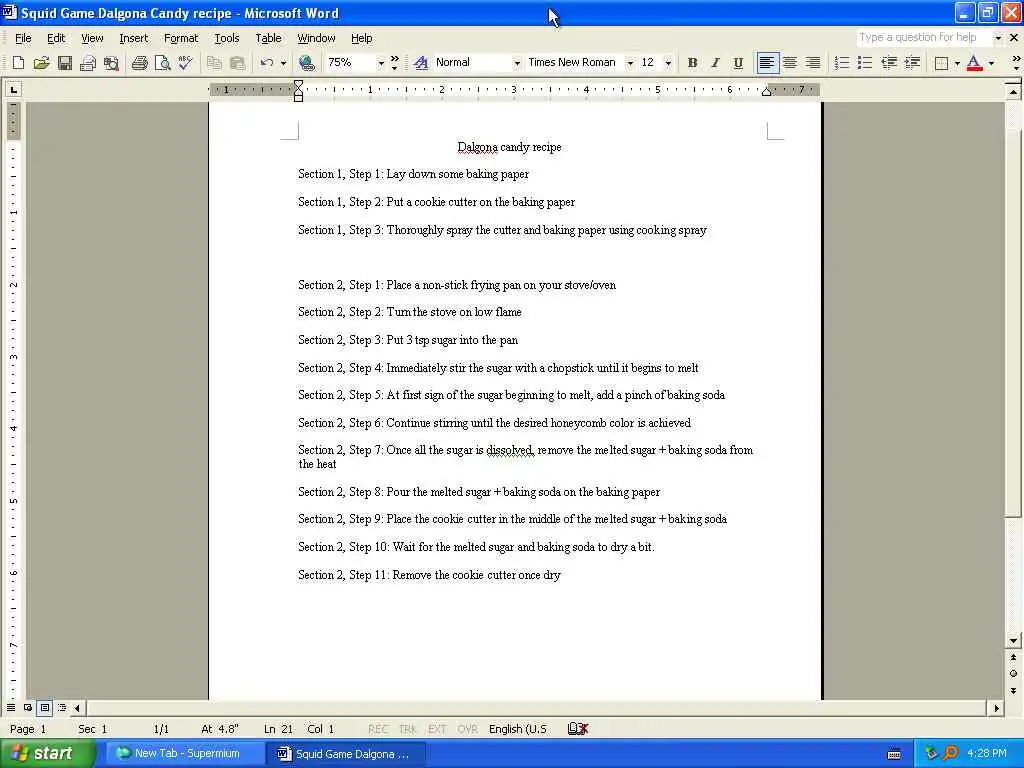Click horizontal scrollbar right arrow
Viewport: 1024px width, 768px height.
click(x=996, y=707)
